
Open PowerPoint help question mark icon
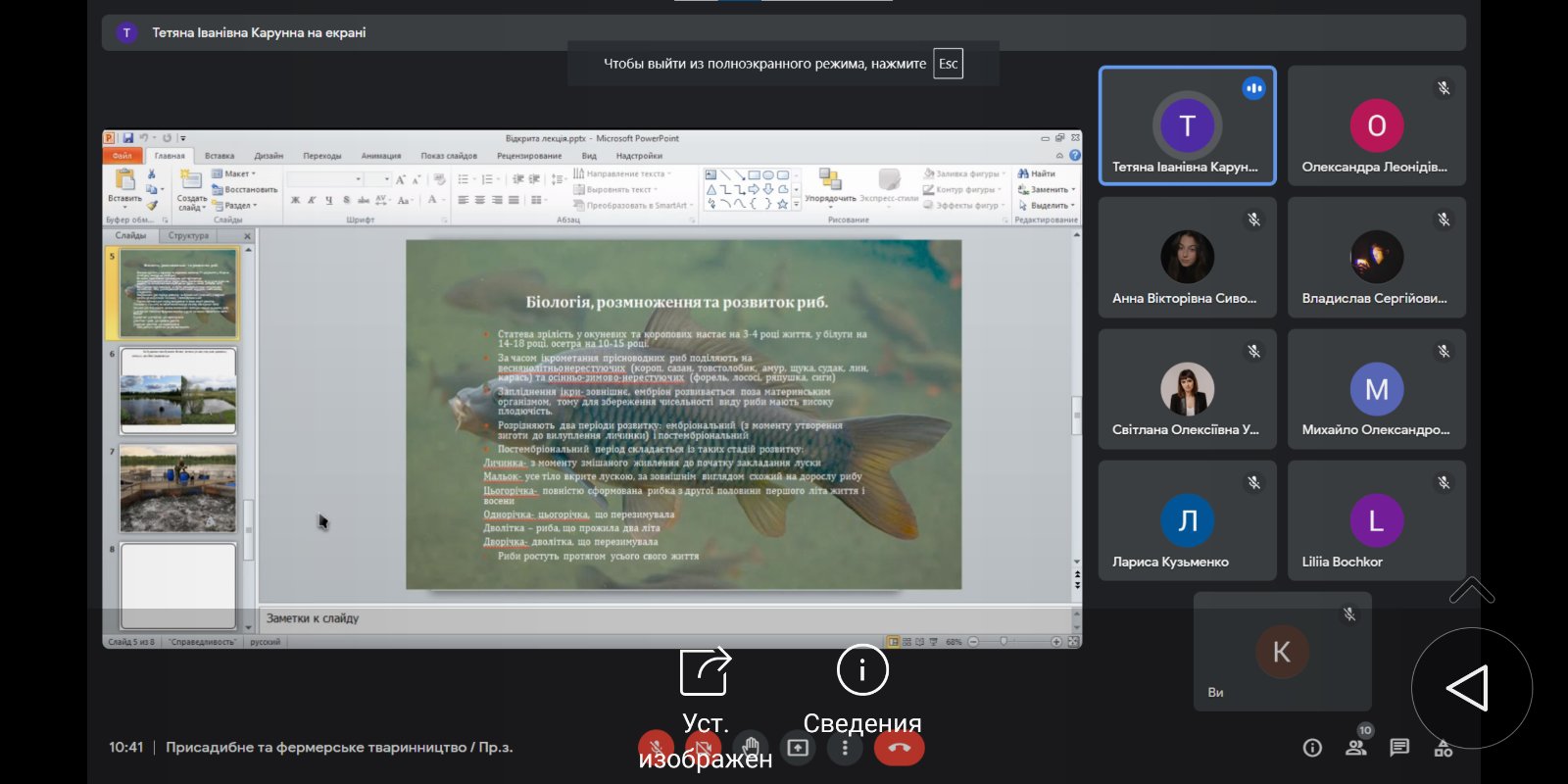tap(1075, 155)
